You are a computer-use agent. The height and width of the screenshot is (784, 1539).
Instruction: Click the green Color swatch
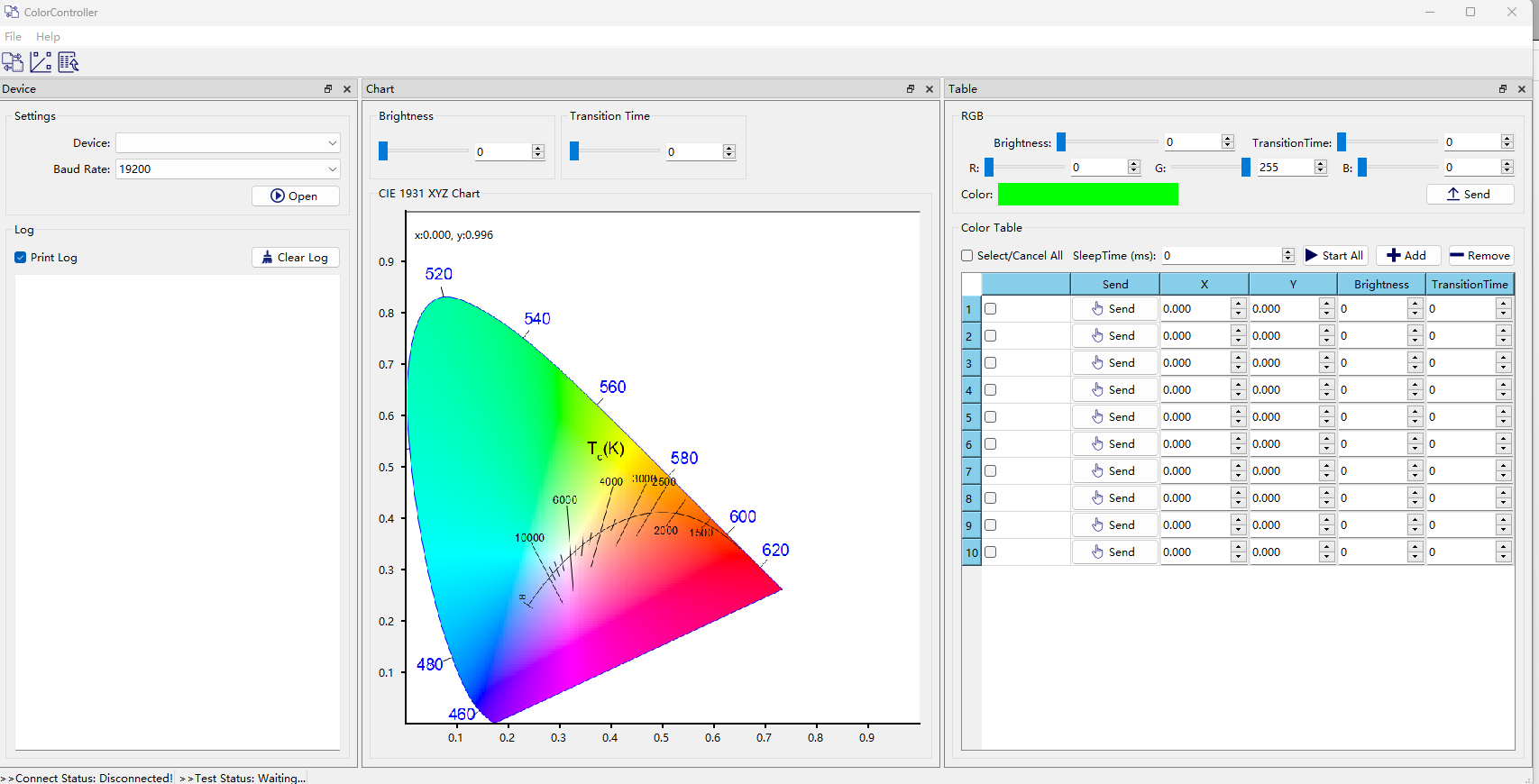1087,195
